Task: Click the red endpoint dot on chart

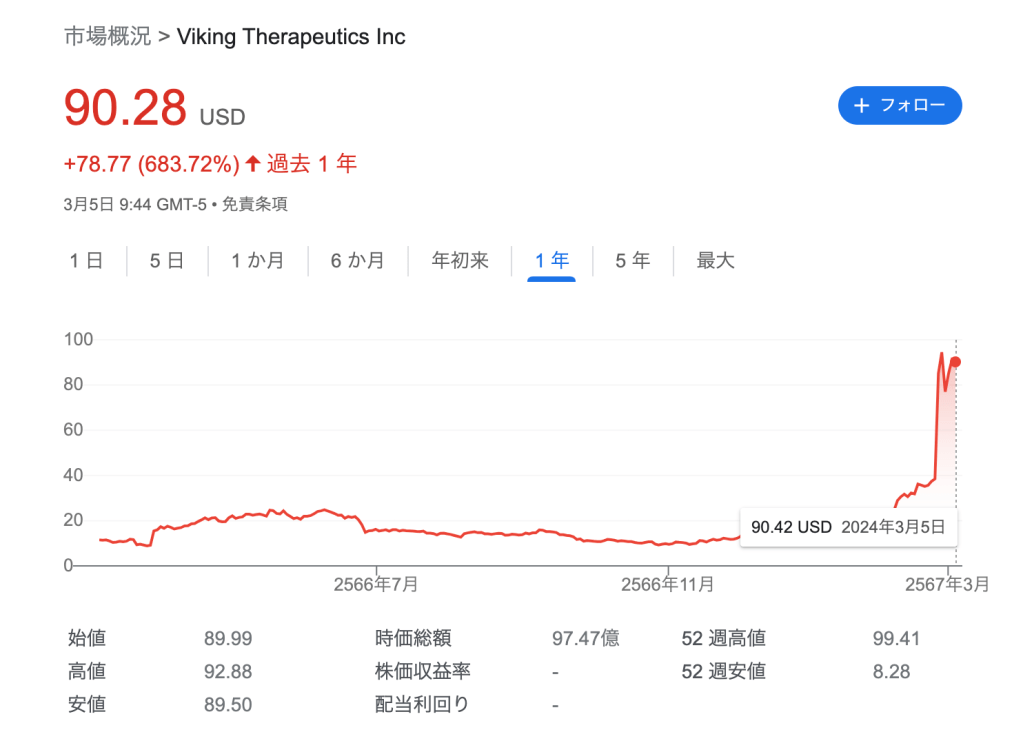Action: 956,362
